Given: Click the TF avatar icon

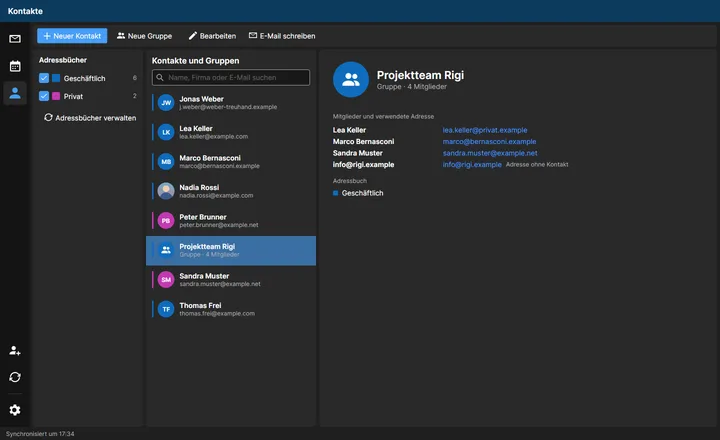Looking at the screenshot, I should coord(166,309).
